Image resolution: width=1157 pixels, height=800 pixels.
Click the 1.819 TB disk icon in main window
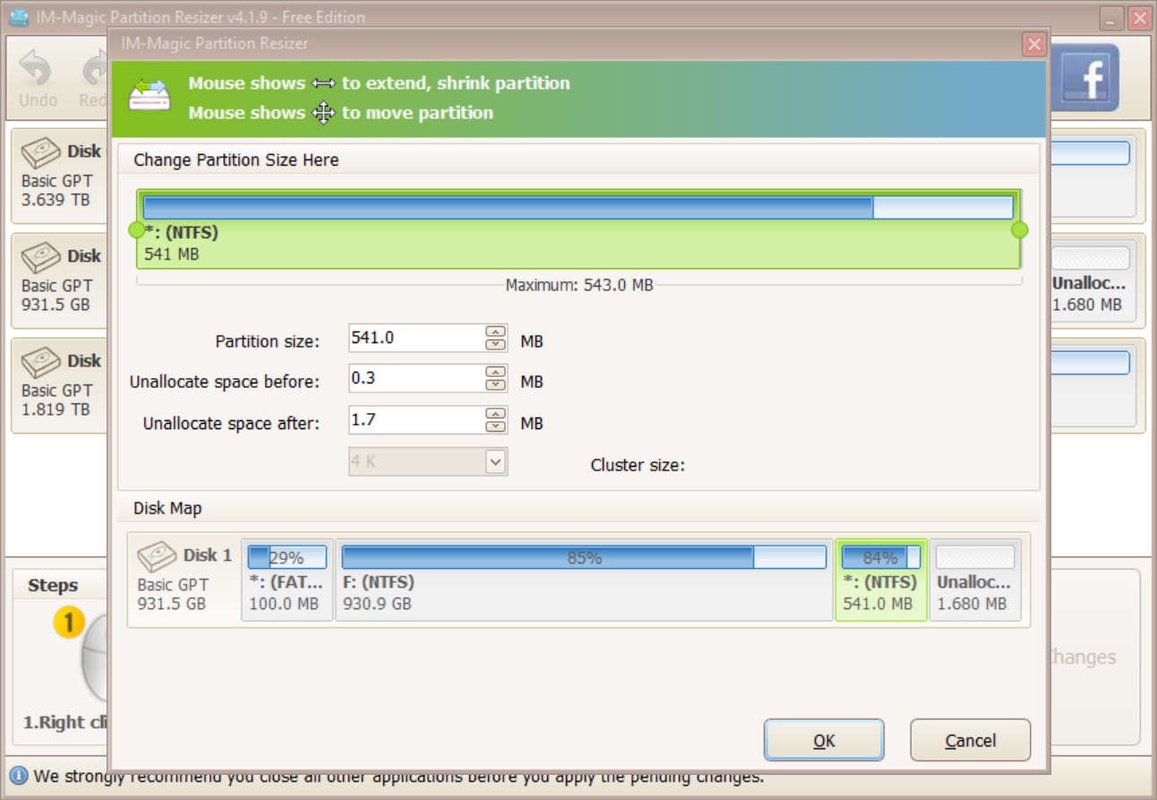[x=41, y=362]
